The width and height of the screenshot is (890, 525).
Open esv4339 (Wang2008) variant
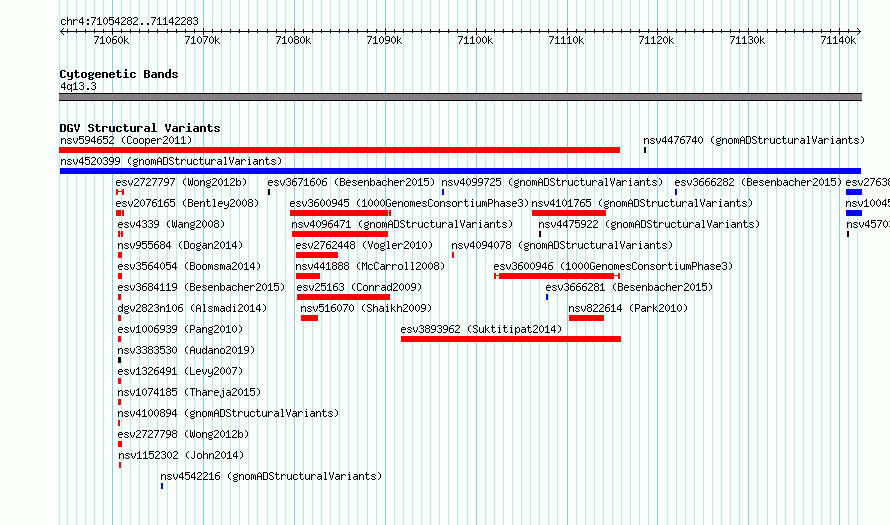tap(171, 224)
